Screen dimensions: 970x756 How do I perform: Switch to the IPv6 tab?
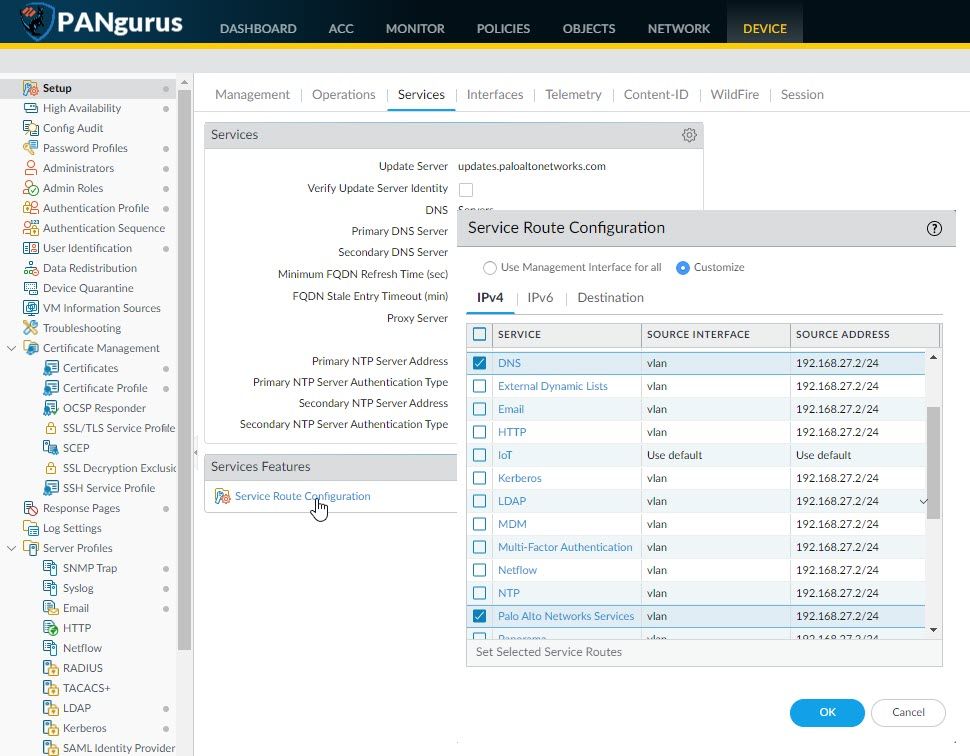pos(540,298)
